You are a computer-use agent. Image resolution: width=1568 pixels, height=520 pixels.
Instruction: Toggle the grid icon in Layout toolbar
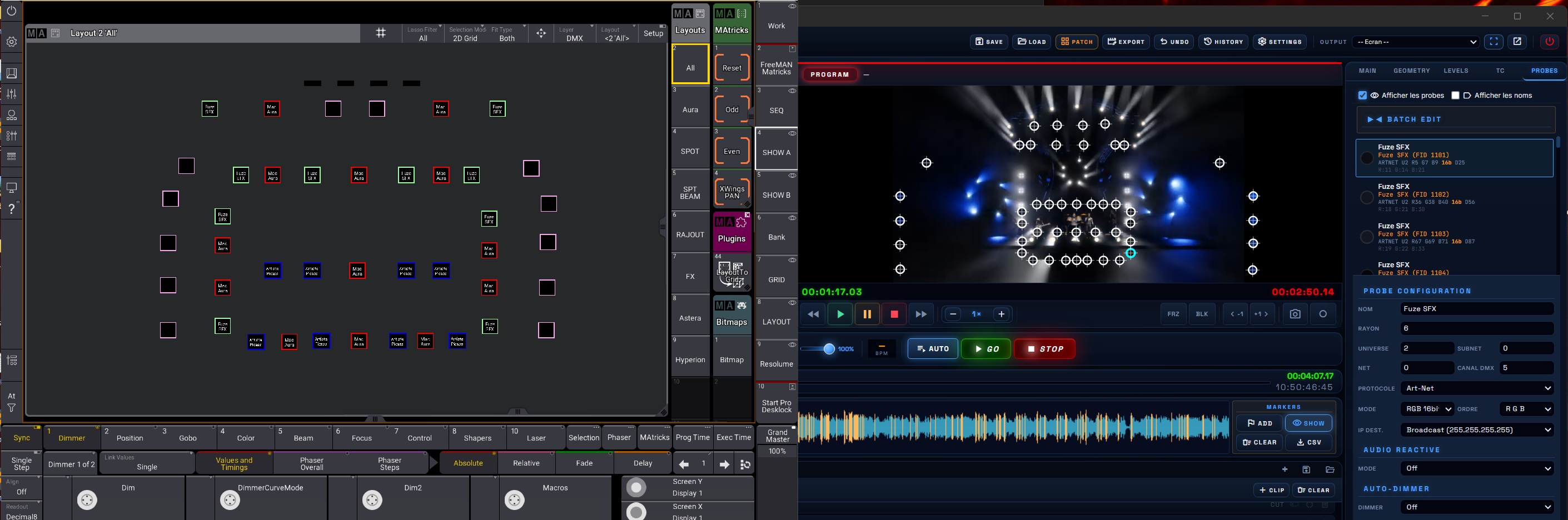381,33
